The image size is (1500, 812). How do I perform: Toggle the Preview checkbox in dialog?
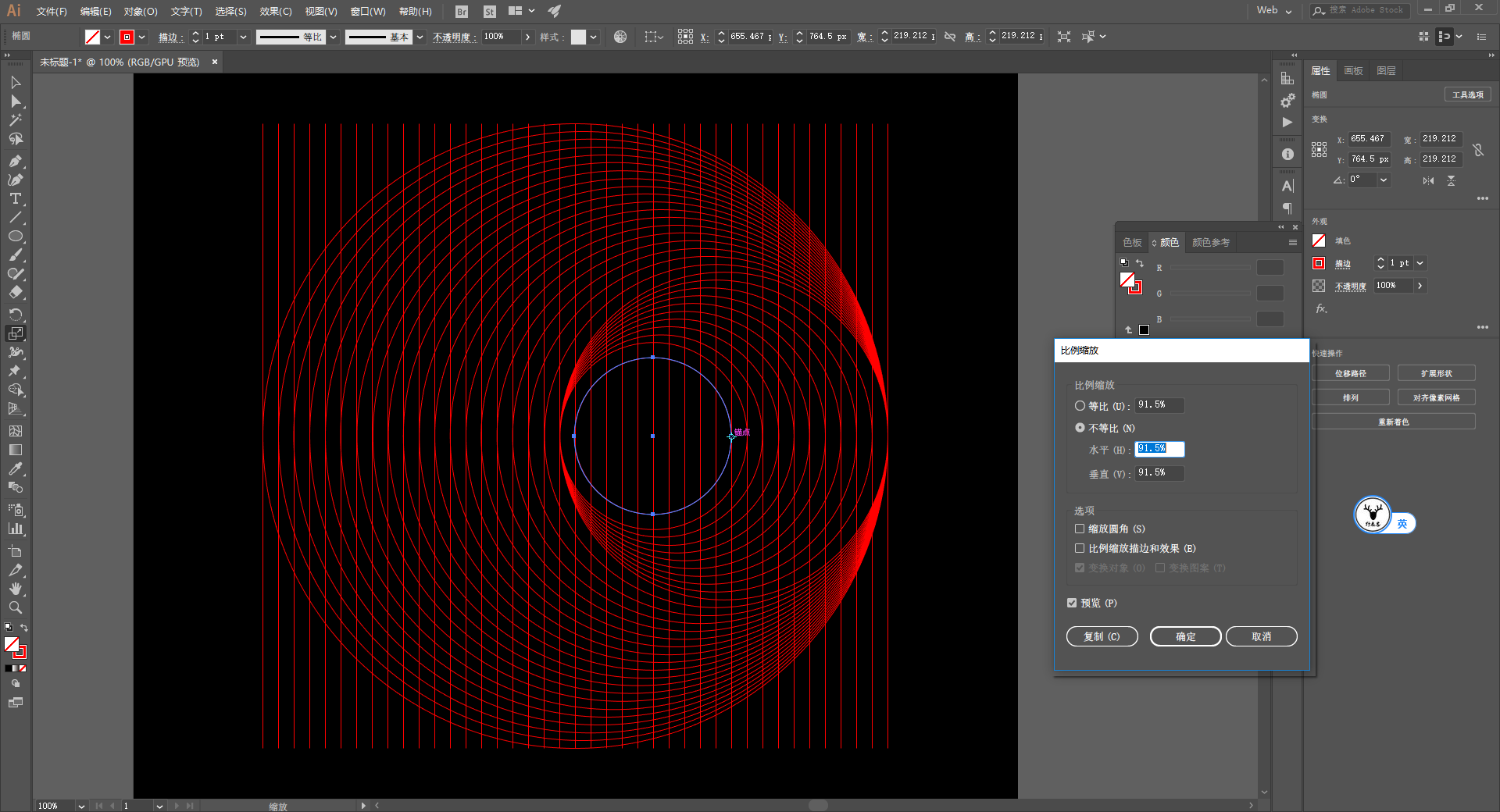point(1072,603)
